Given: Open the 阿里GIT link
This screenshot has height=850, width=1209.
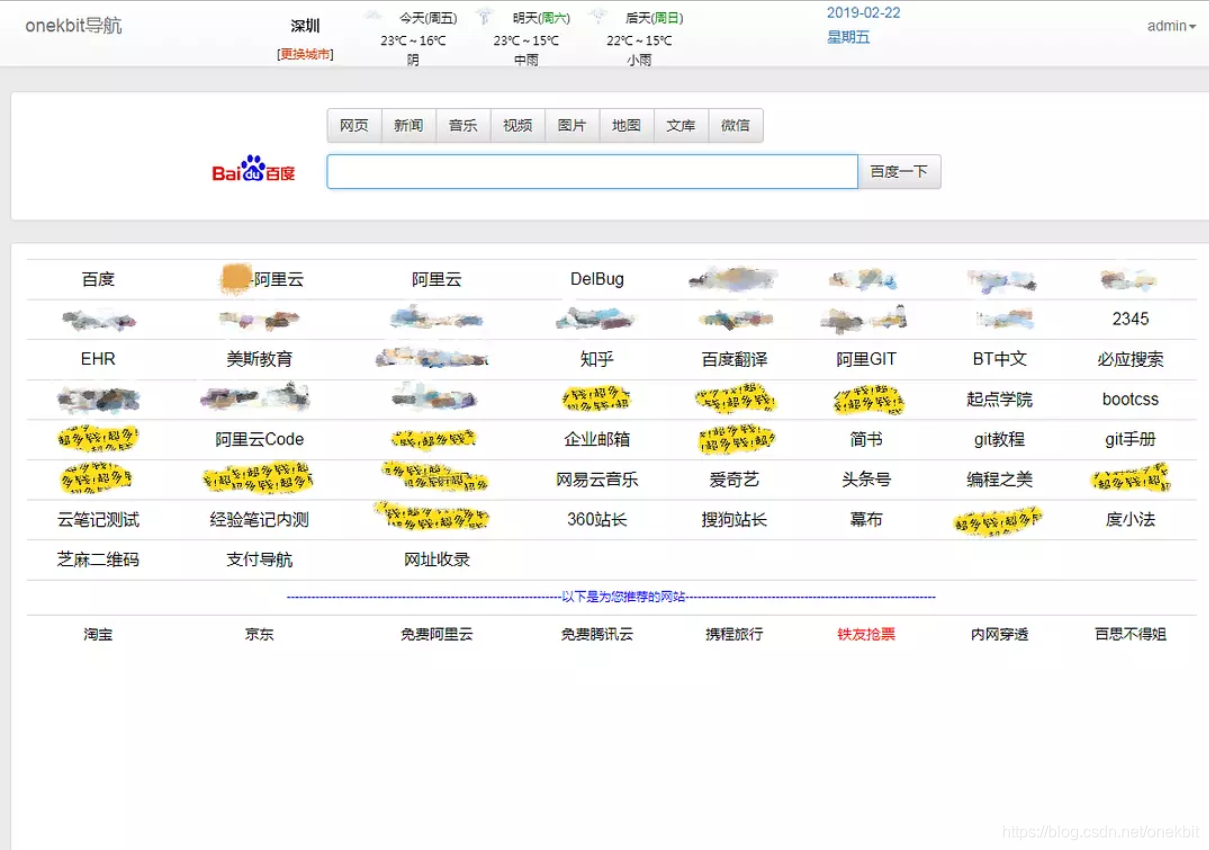Looking at the screenshot, I should coord(866,359).
